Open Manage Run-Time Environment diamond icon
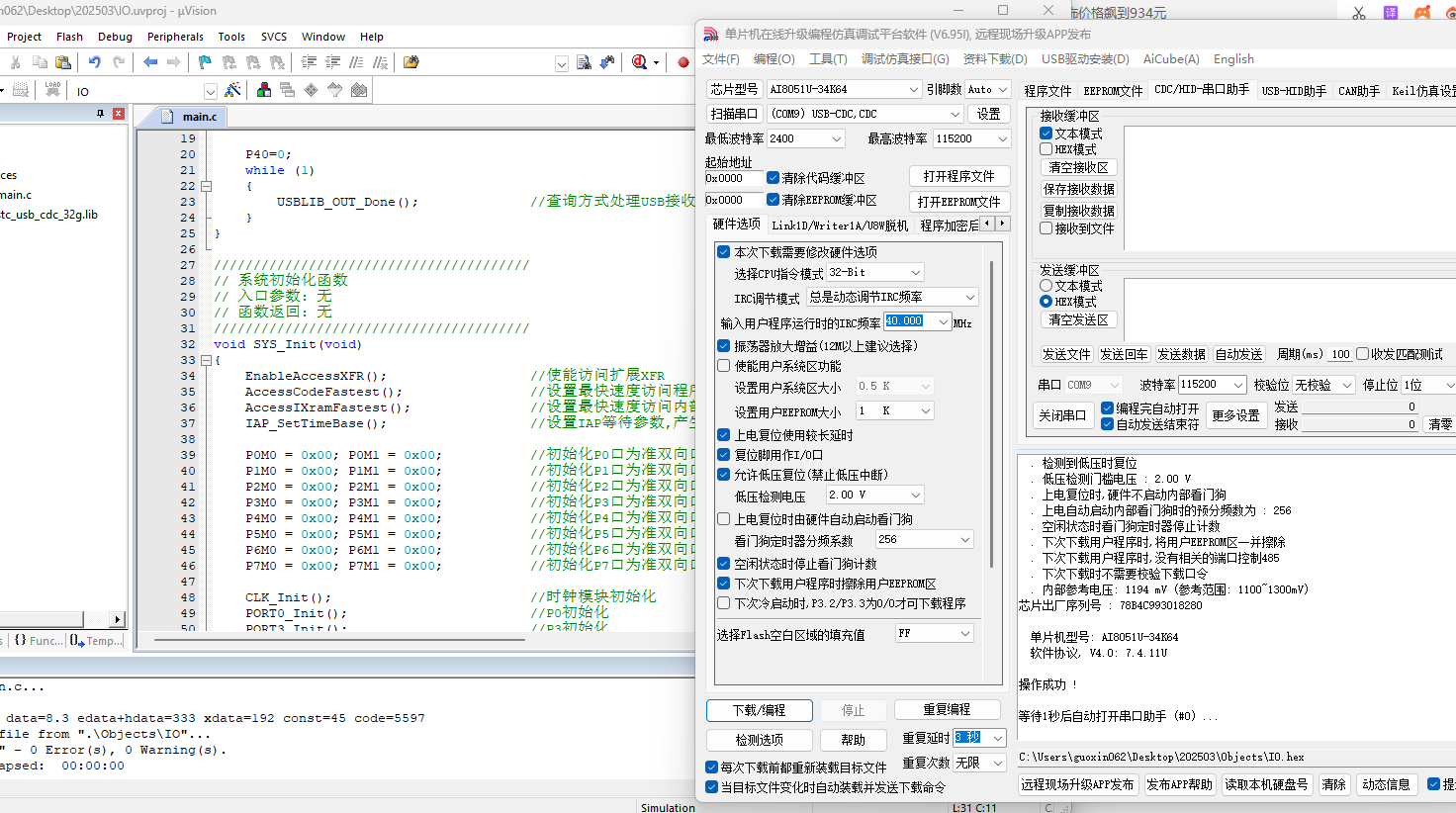The width and height of the screenshot is (1456, 813). point(311,90)
